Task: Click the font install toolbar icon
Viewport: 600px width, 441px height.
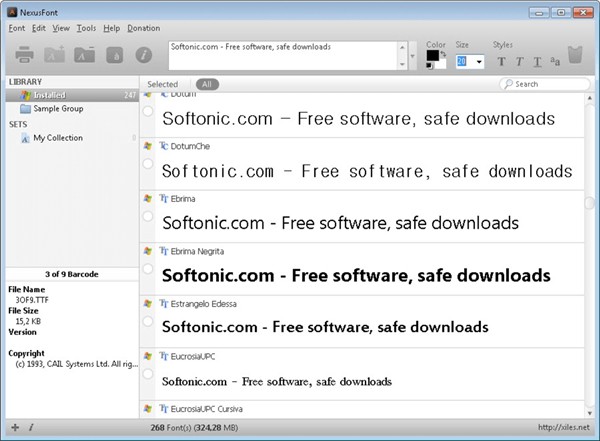Action: 114,55
